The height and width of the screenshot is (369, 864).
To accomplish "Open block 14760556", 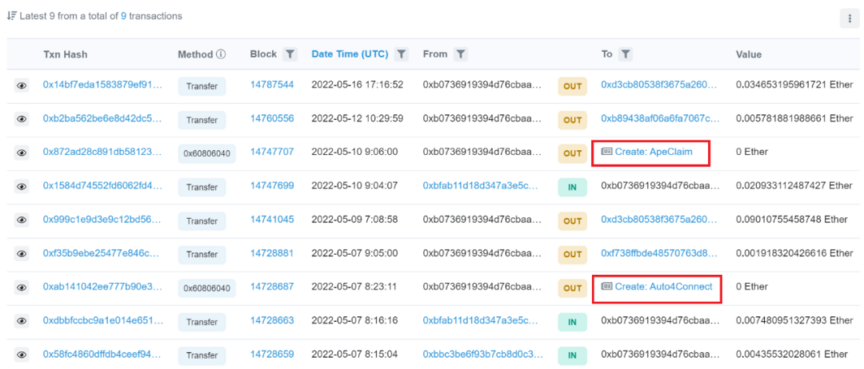I will [x=272, y=118].
